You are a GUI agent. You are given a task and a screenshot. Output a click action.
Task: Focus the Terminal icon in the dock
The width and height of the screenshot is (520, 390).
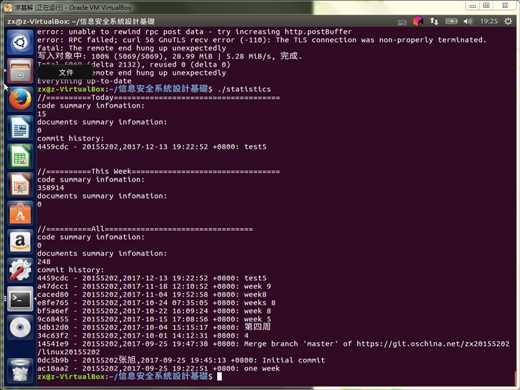tap(20, 299)
